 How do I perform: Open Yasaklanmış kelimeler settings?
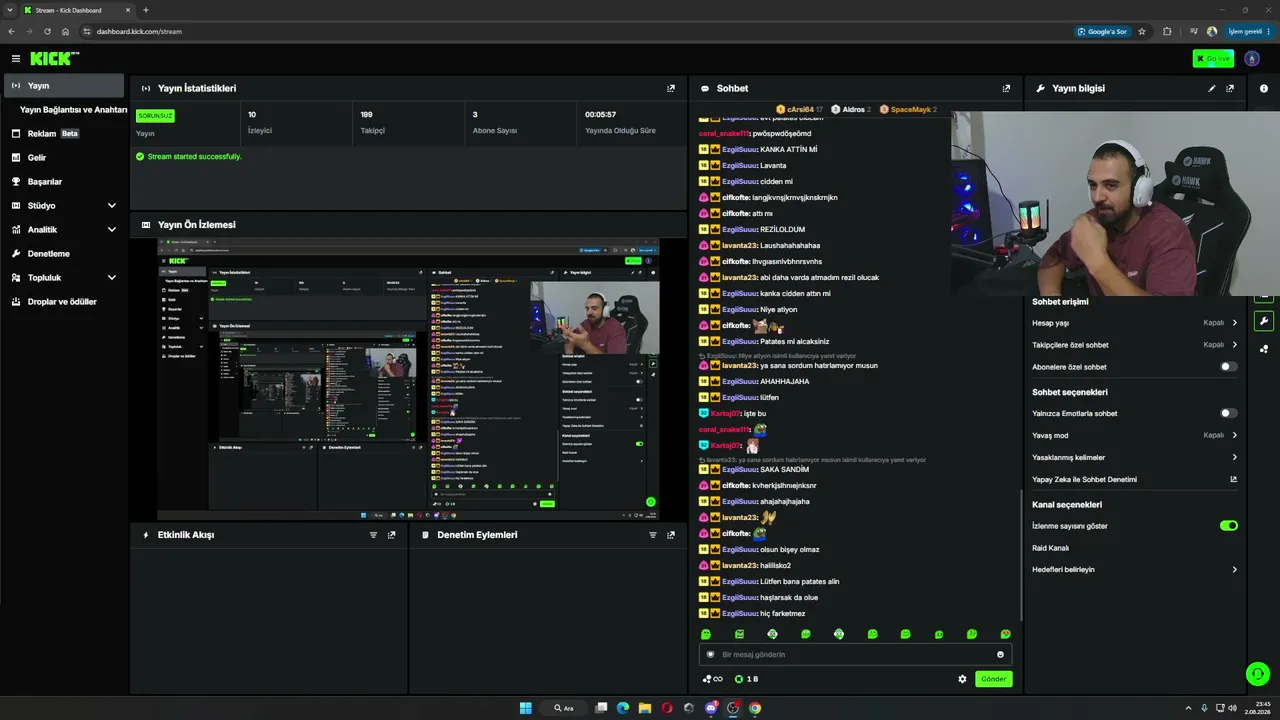click(1135, 457)
